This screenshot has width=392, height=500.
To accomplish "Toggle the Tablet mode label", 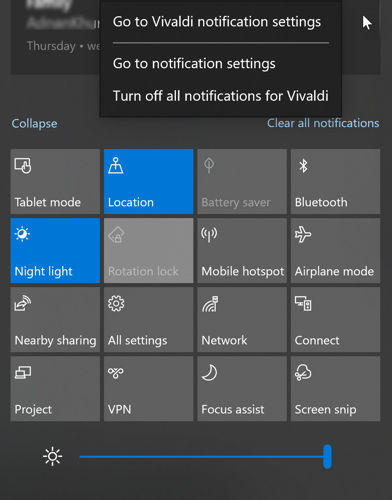I will click(x=48, y=202).
